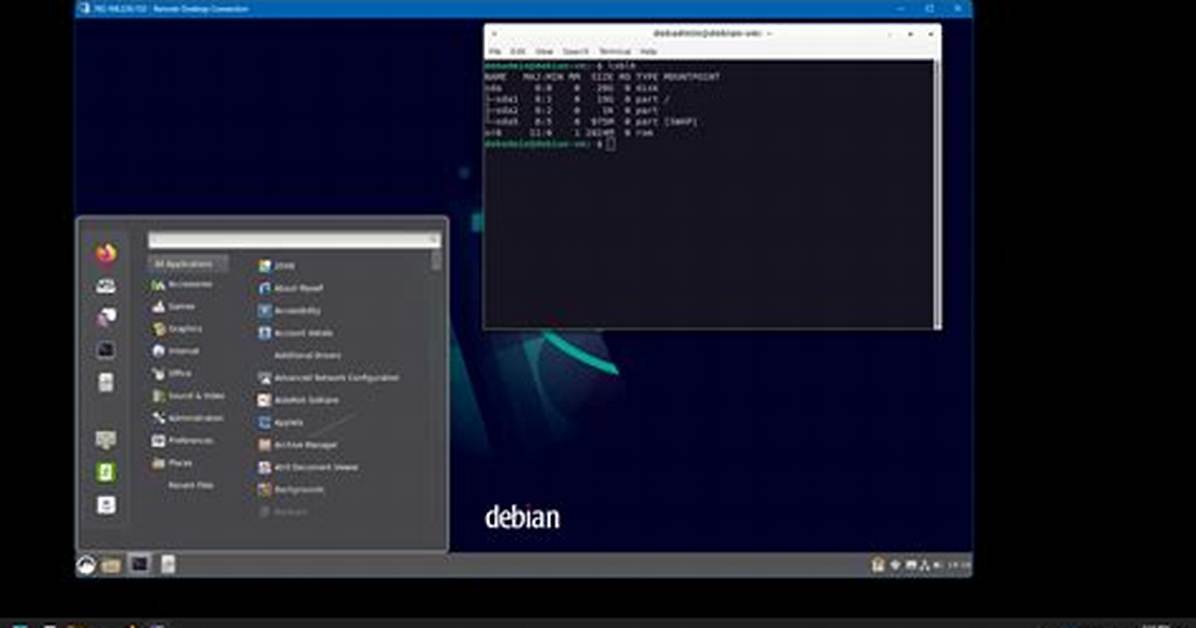Open the Sound & Video category
Screen dimensions: 1196x628
pyautogui.click(x=188, y=396)
